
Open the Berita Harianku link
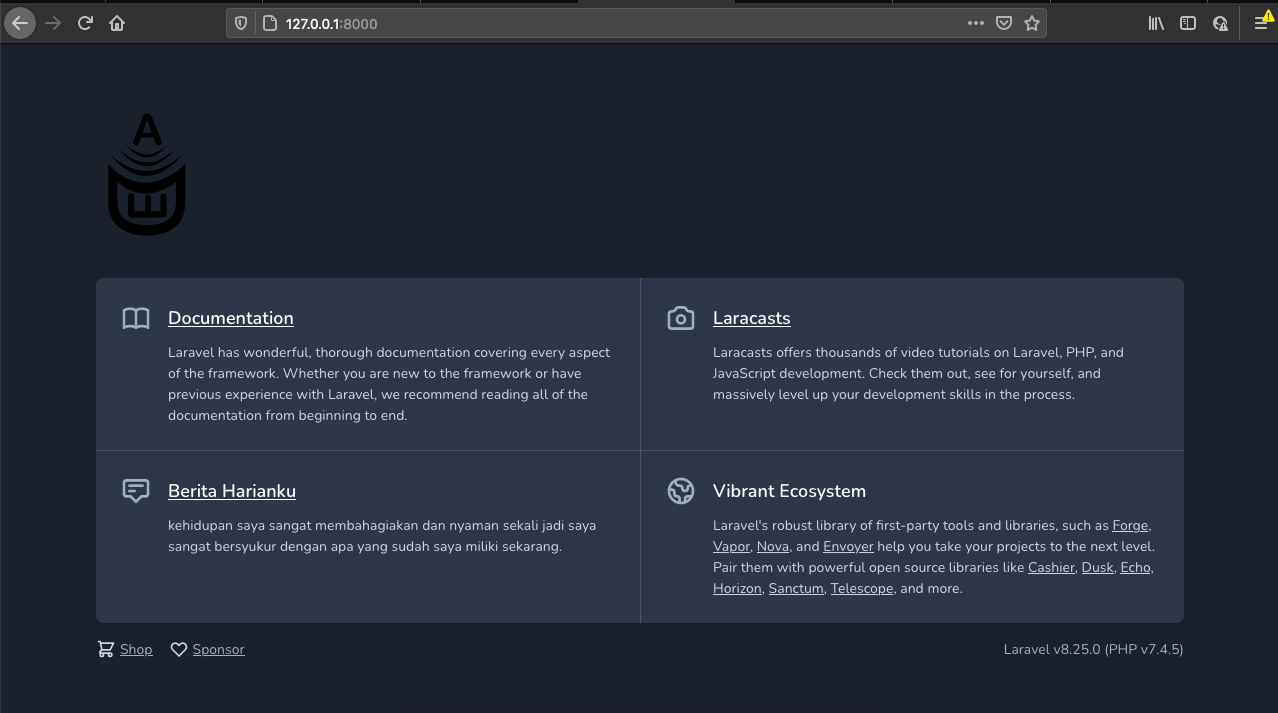point(232,491)
